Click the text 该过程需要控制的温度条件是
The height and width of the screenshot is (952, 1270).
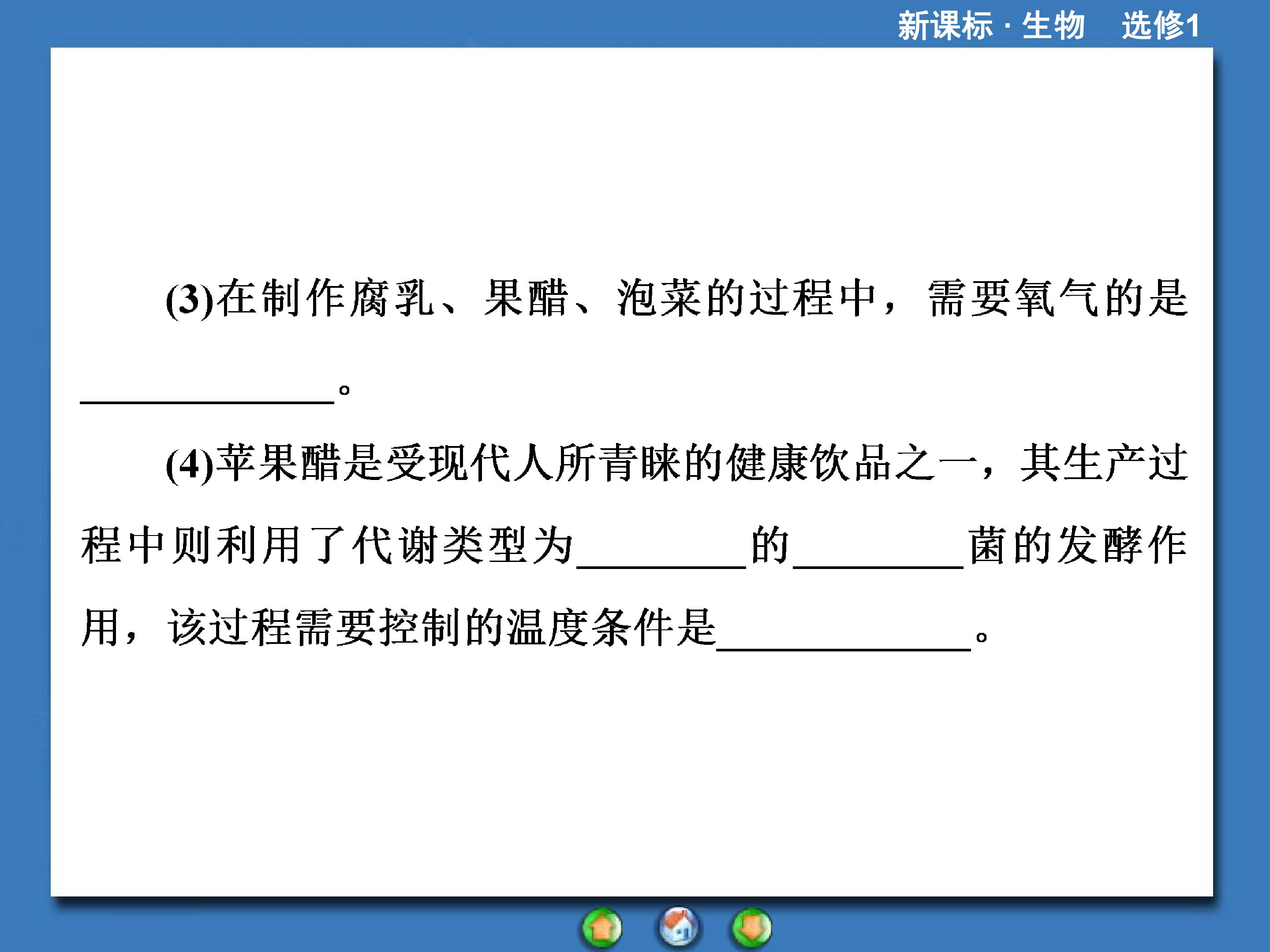coord(442,627)
